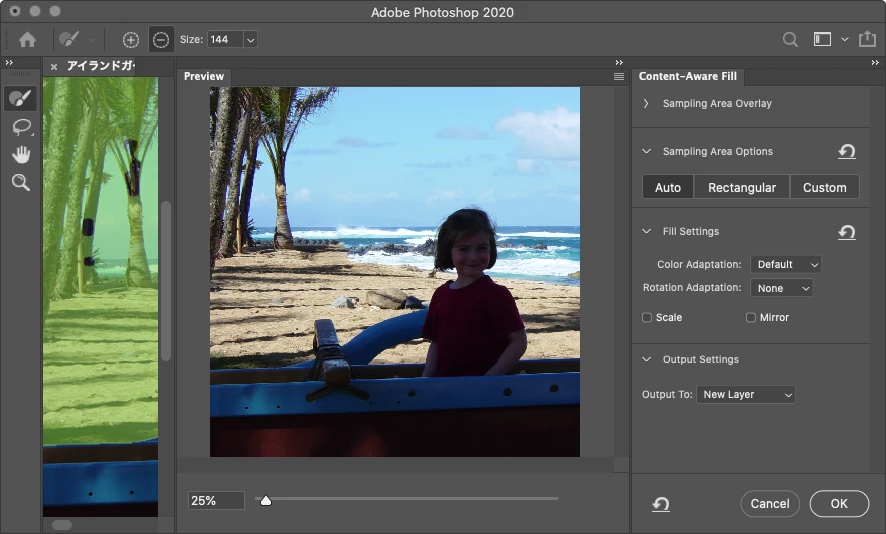
Task: Select the subtract from sampling area mode
Action: tap(161, 40)
